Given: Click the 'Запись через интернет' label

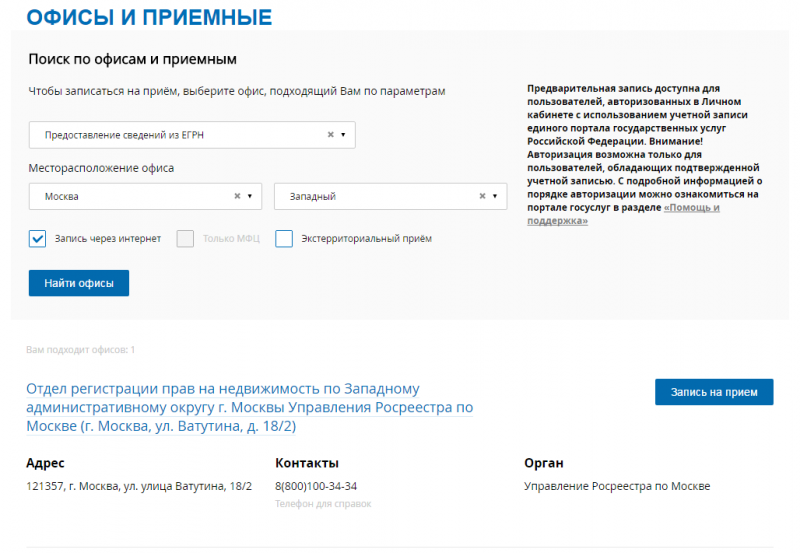Looking at the screenshot, I should [x=108, y=238].
